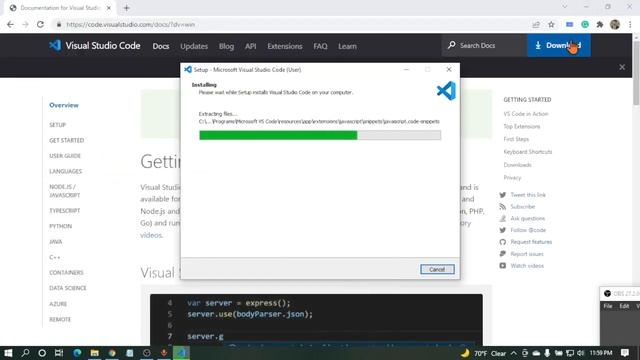Open the Docs navigation item

pos(161,46)
